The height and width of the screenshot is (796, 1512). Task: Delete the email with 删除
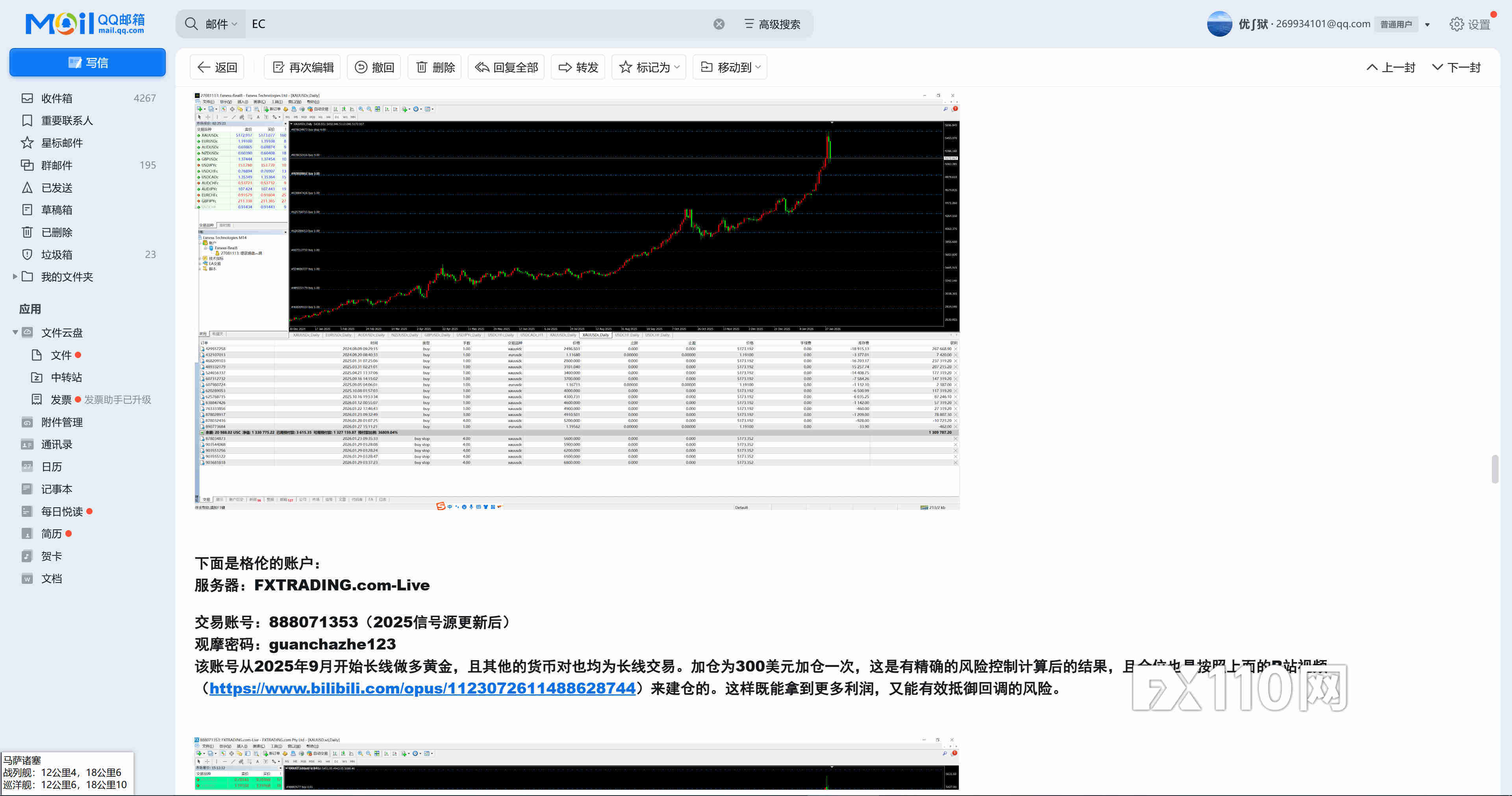click(435, 67)
